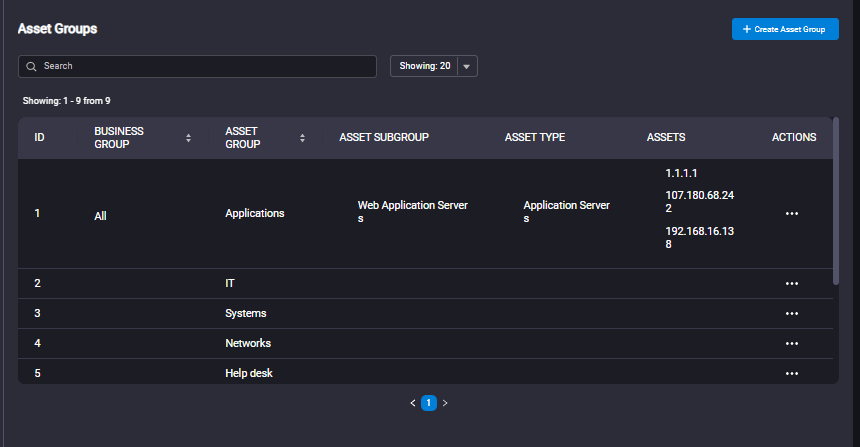
Task: Open the Showing: 20 dropdown
Action: click(x=433, y=66)
